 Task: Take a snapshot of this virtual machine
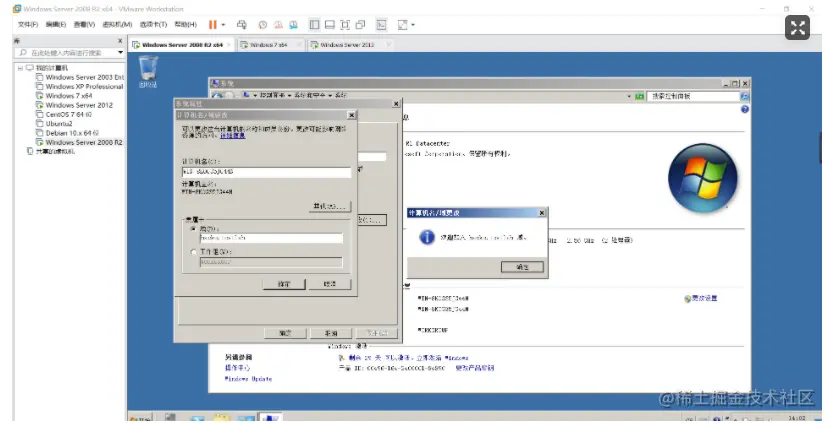point(263,25)
